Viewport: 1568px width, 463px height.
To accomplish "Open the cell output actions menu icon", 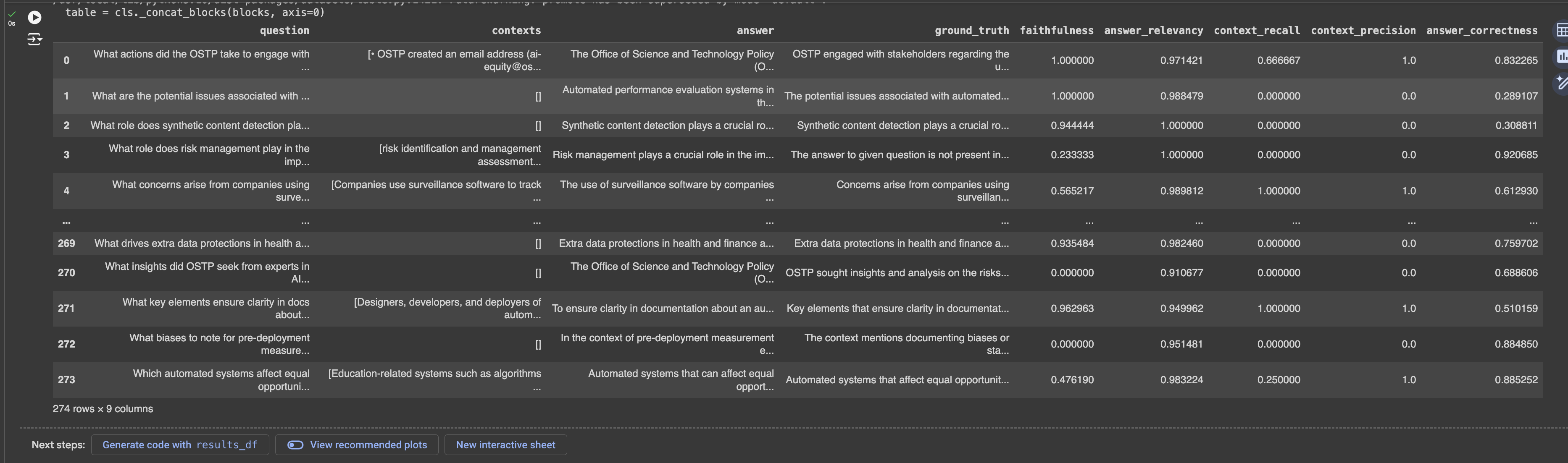I will 35,40.
